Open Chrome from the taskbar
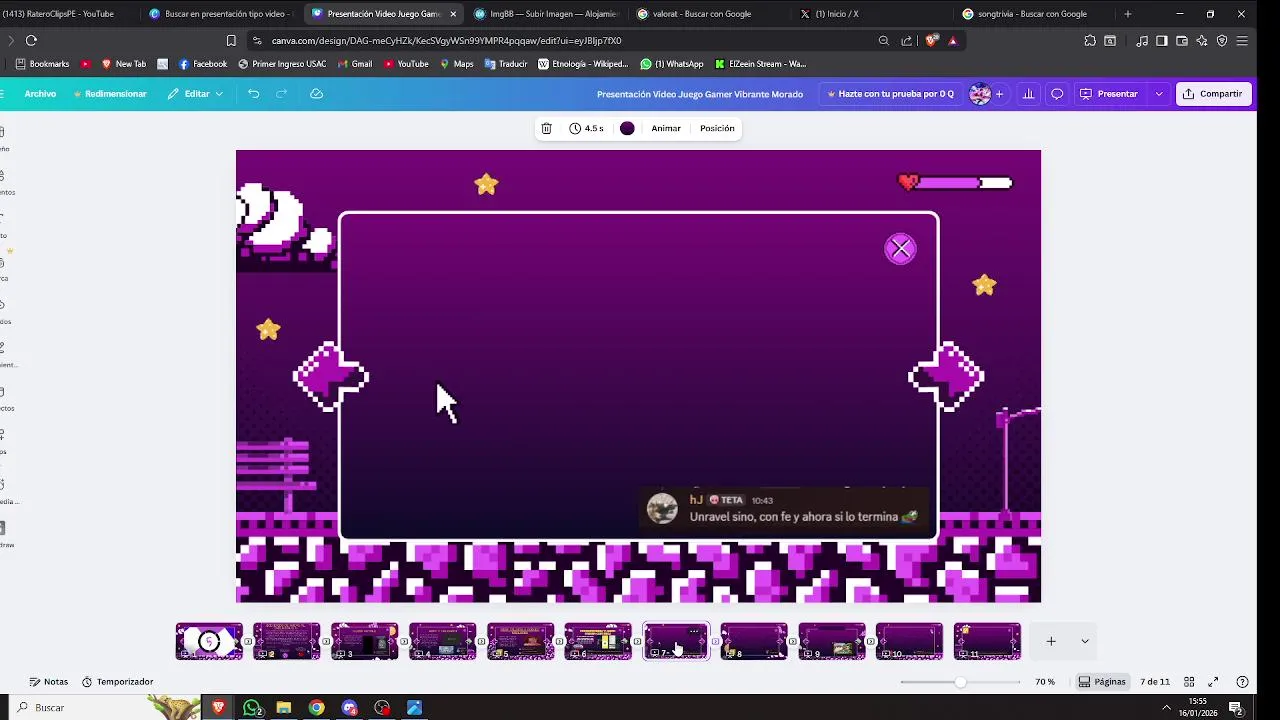Image resolution: width=1280 pixels, height=720 pixels. coord(316,707)
